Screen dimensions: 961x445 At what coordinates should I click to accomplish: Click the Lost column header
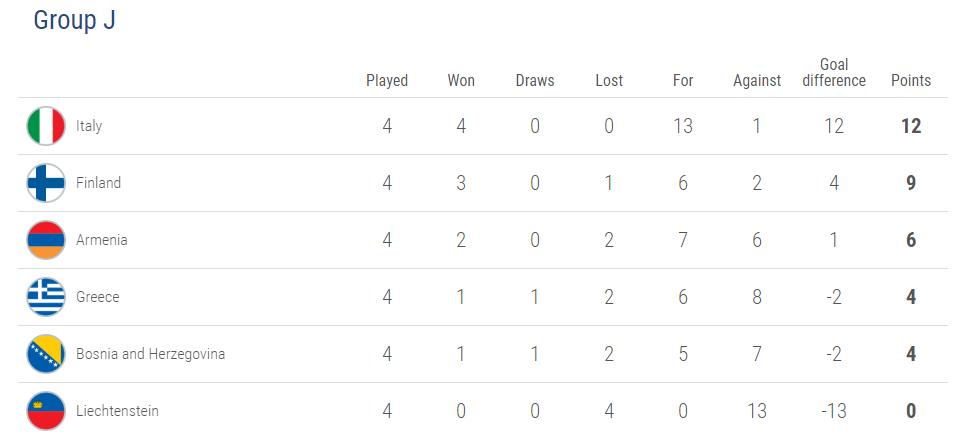[609, 81]
